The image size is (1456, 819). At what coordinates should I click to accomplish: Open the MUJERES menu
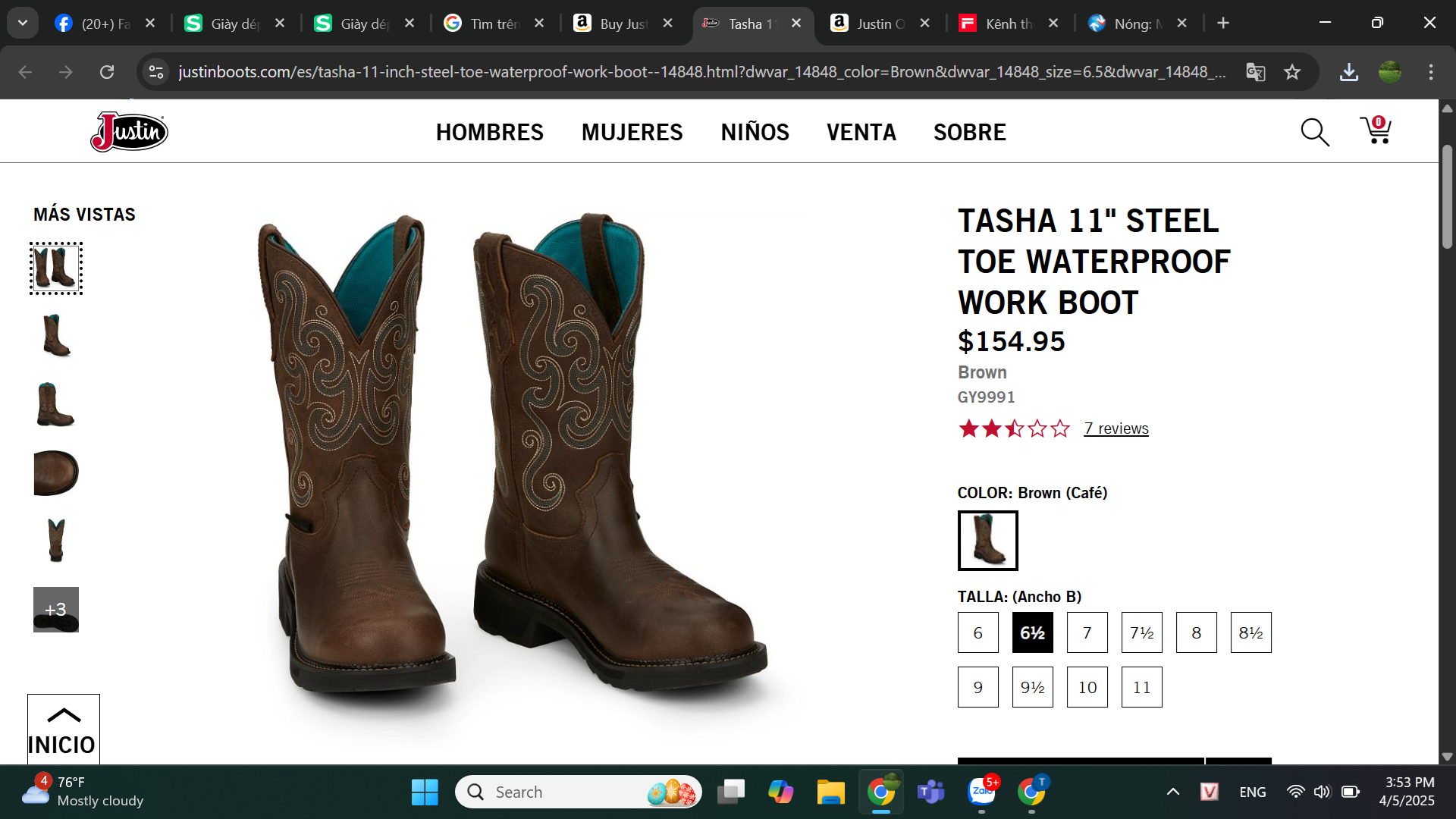pyautogui.click(x=632, y=132)
